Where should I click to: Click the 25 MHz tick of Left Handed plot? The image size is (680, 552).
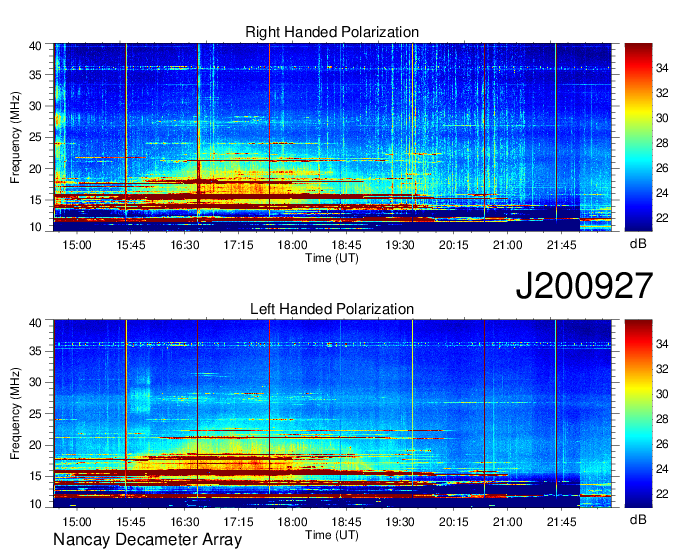pyautogui.click(x=35, y=414)
